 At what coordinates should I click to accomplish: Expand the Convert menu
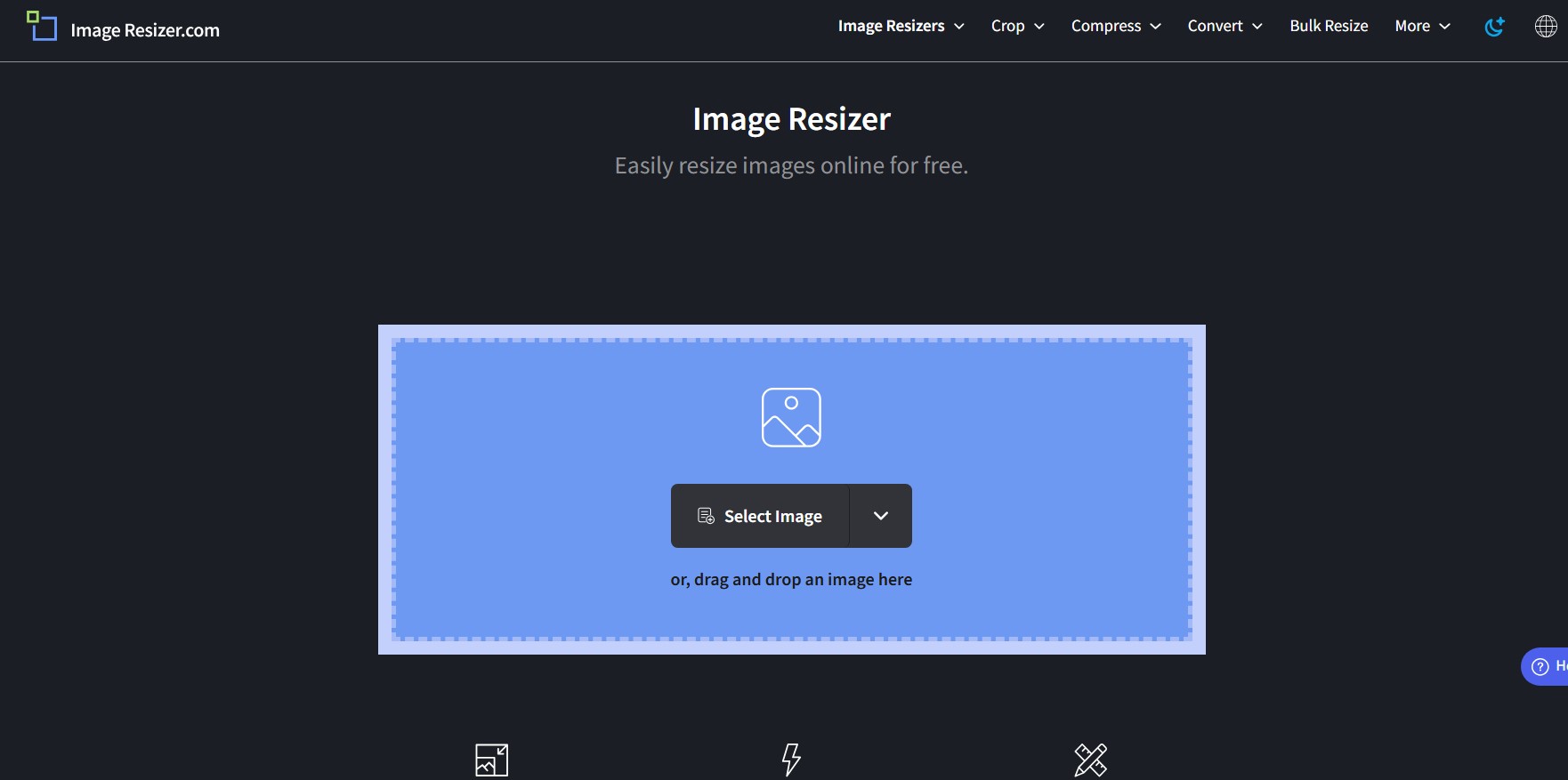click(1224, 27)
